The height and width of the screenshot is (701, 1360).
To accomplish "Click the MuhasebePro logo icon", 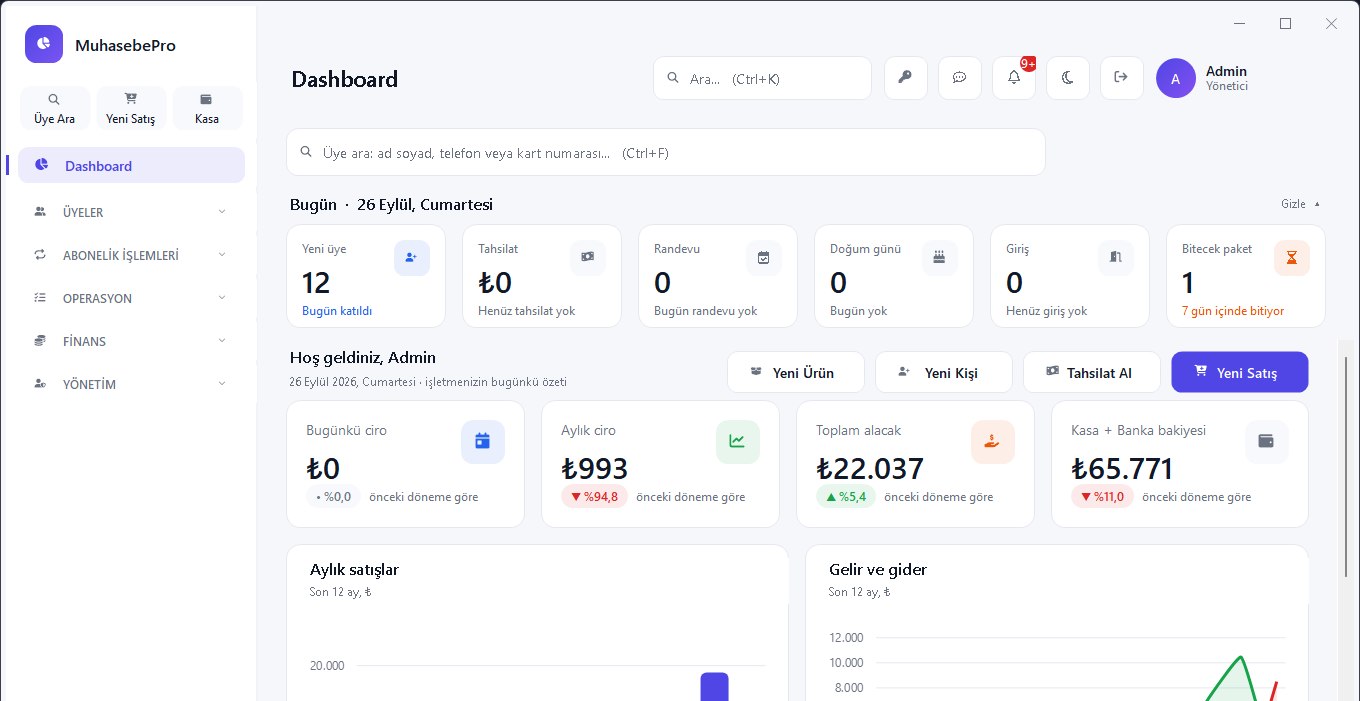I will [44, 44].
